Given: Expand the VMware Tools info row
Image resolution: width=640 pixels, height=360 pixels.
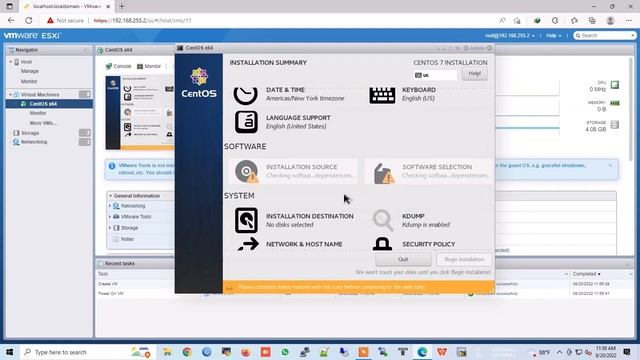Looking at the screenshot, I should point(110,217).
